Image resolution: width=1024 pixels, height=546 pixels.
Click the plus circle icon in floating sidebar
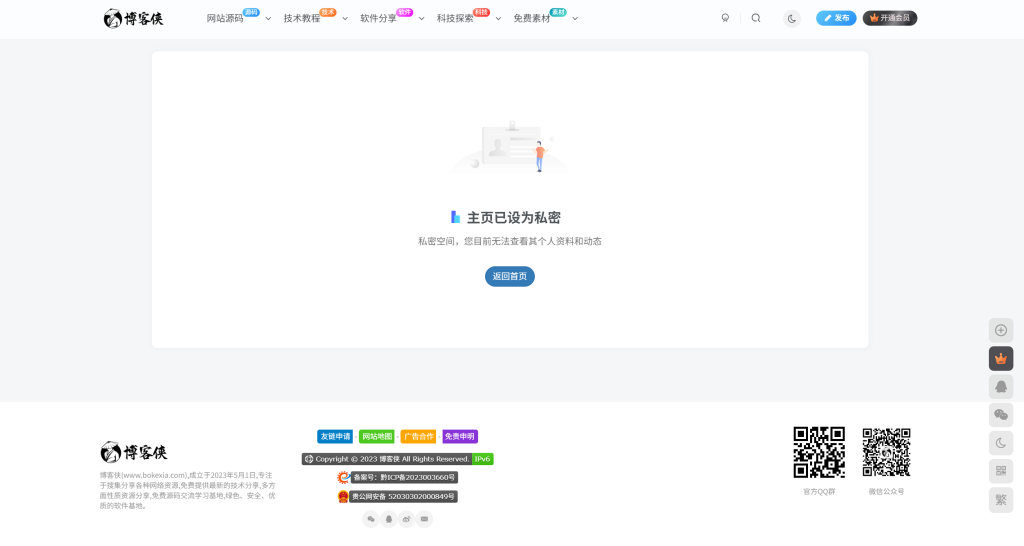(1001, 330)
